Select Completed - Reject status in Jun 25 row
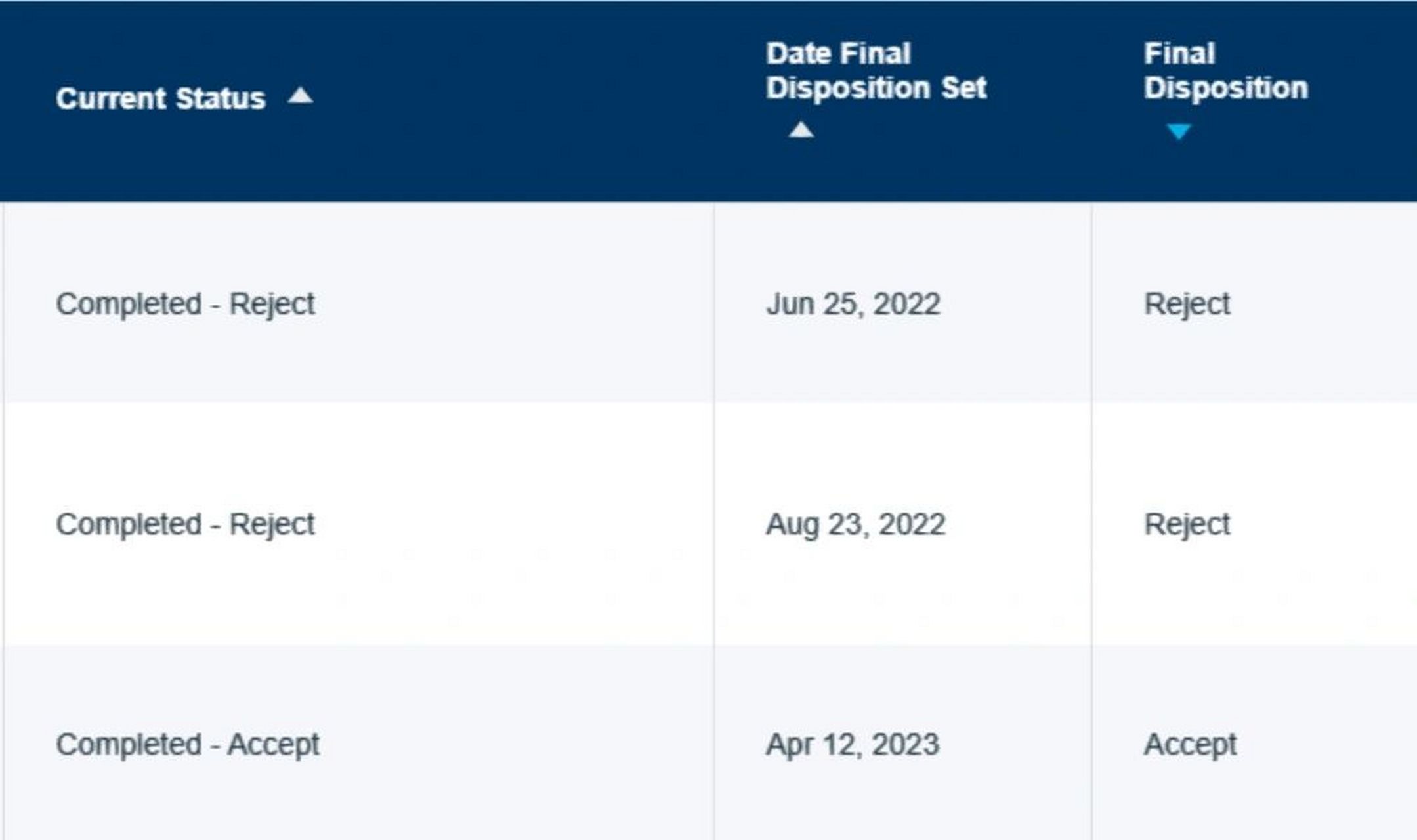 [x=185, y=304]
